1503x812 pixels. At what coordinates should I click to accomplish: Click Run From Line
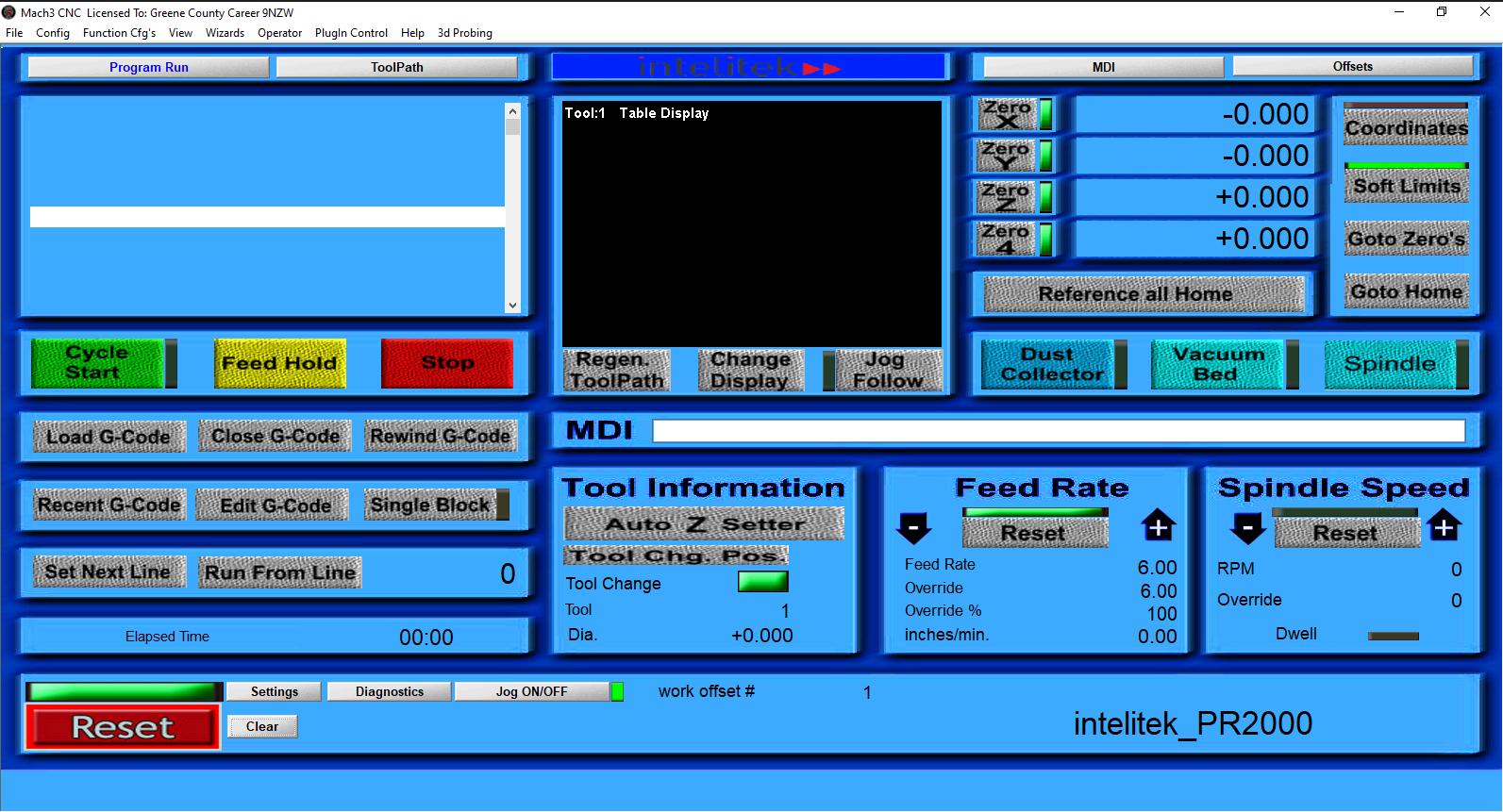pos(280,572)
